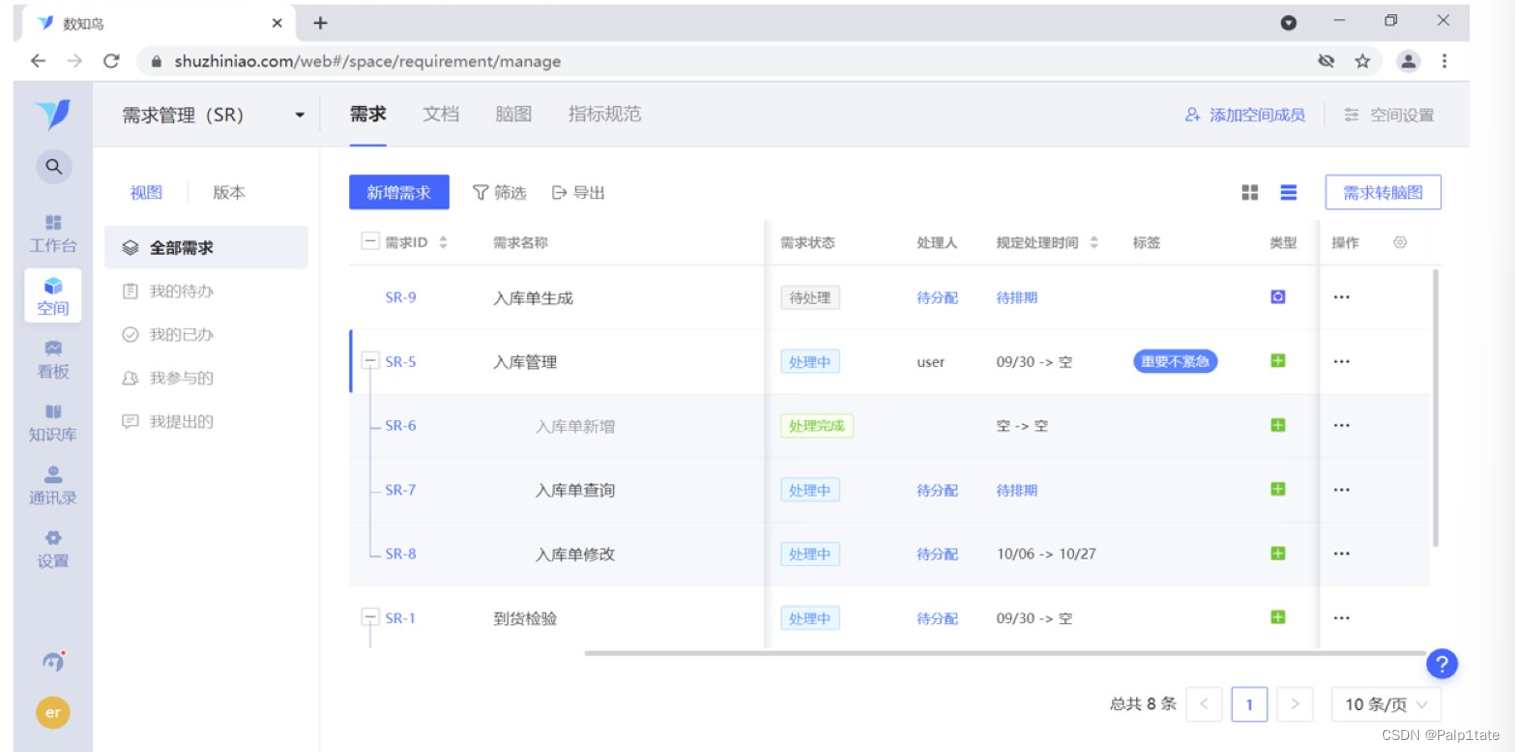This screenshot has height=752, width=1515.
Task: Open the 10 条/页 page size dropdown
Action: pos(1386,704)
